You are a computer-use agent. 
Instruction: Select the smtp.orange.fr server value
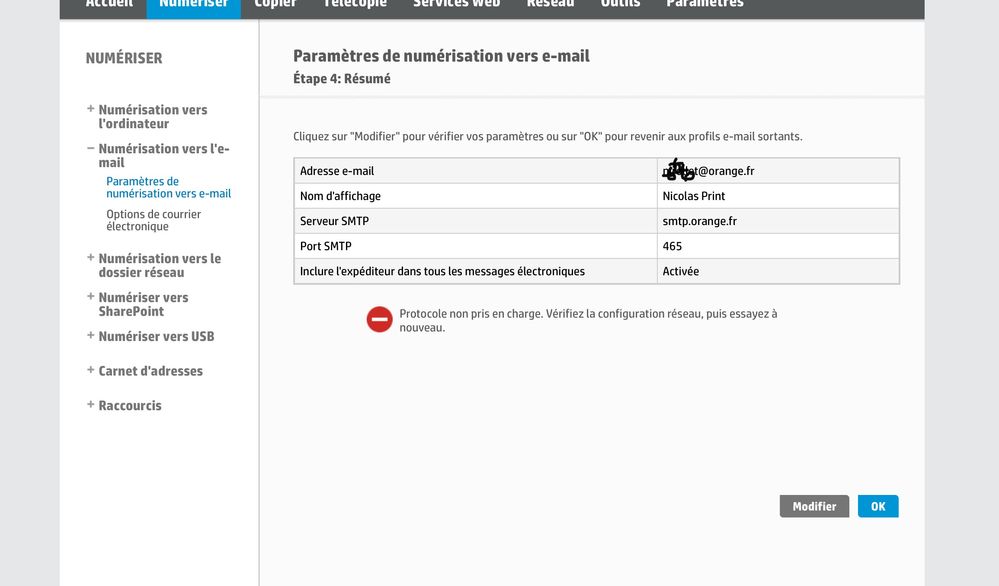(x=699, y=221)
